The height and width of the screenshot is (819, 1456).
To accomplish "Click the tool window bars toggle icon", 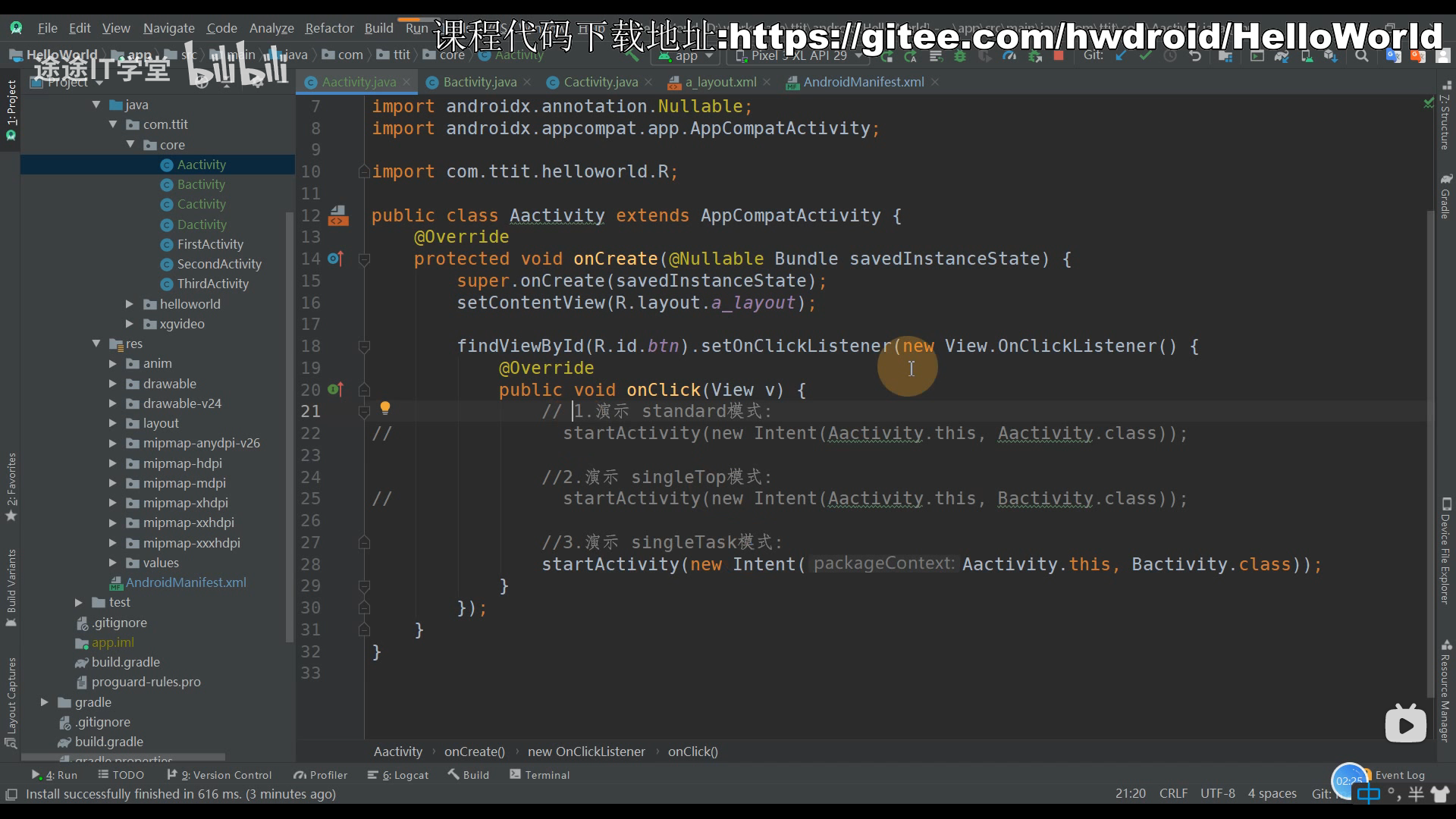I will point(11,794).
